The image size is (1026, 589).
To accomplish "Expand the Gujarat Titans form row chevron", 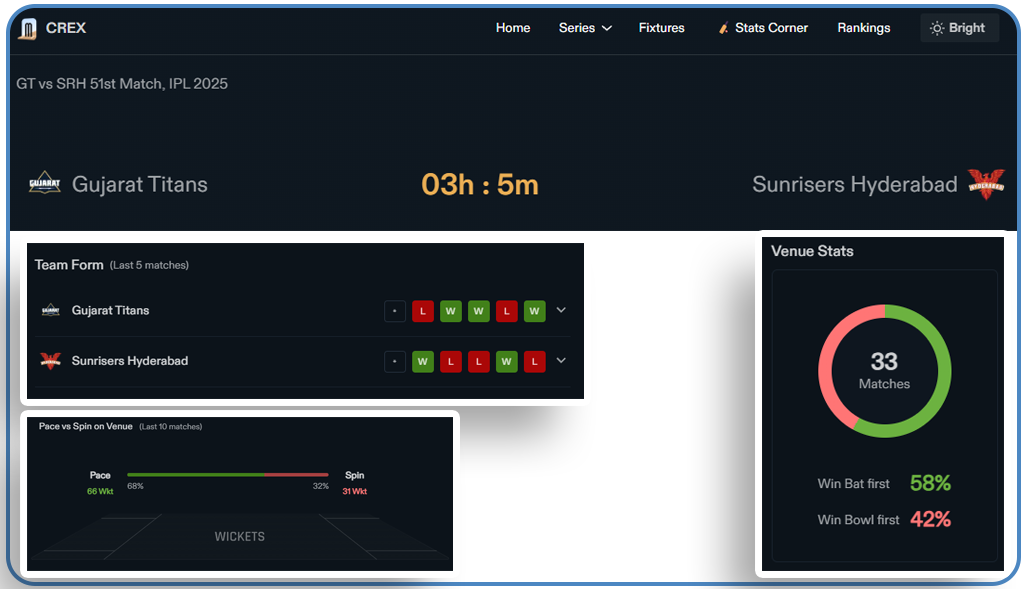I will (561, 310).
